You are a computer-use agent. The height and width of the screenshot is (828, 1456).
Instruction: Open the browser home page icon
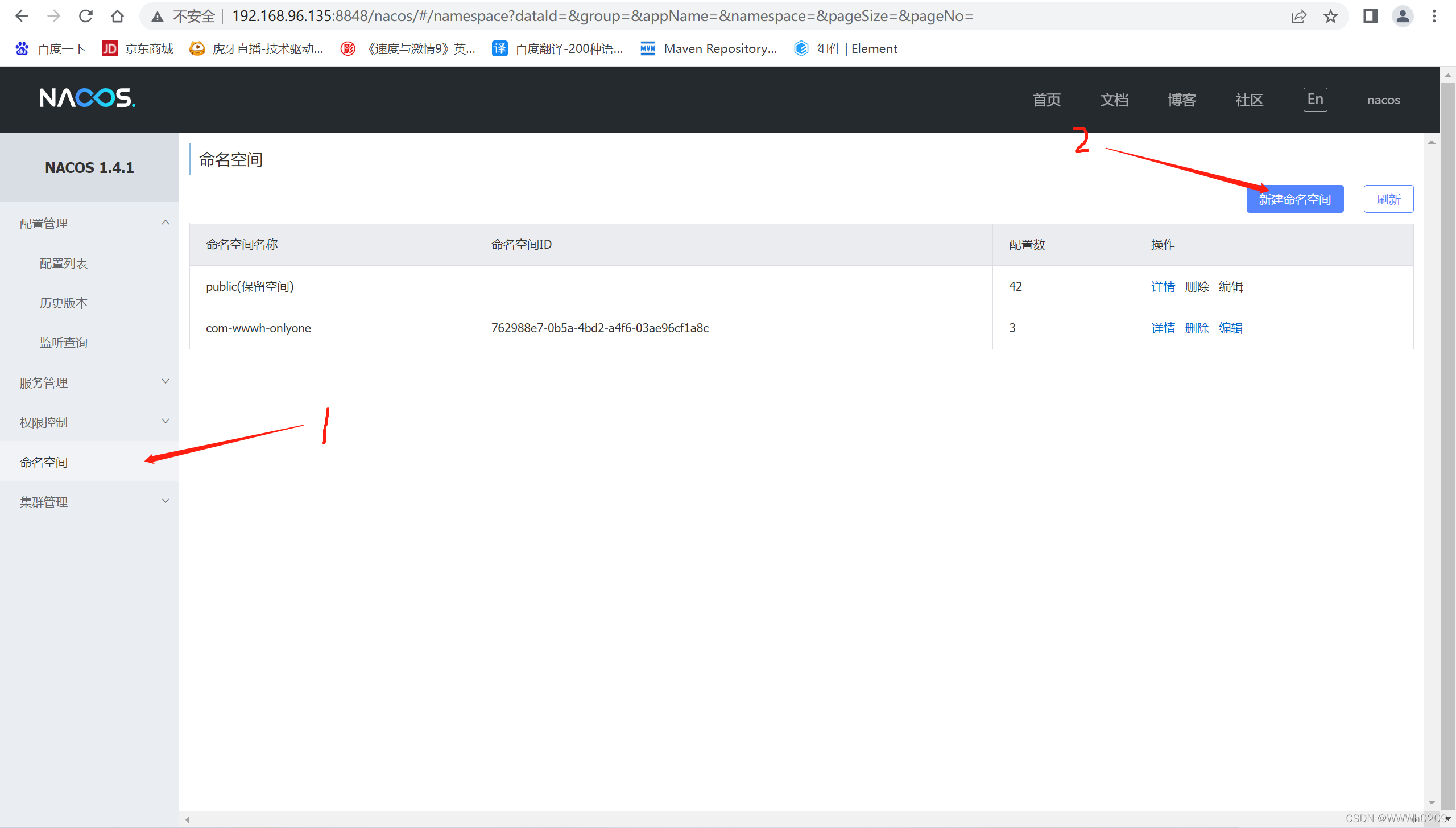coord(117,16)
